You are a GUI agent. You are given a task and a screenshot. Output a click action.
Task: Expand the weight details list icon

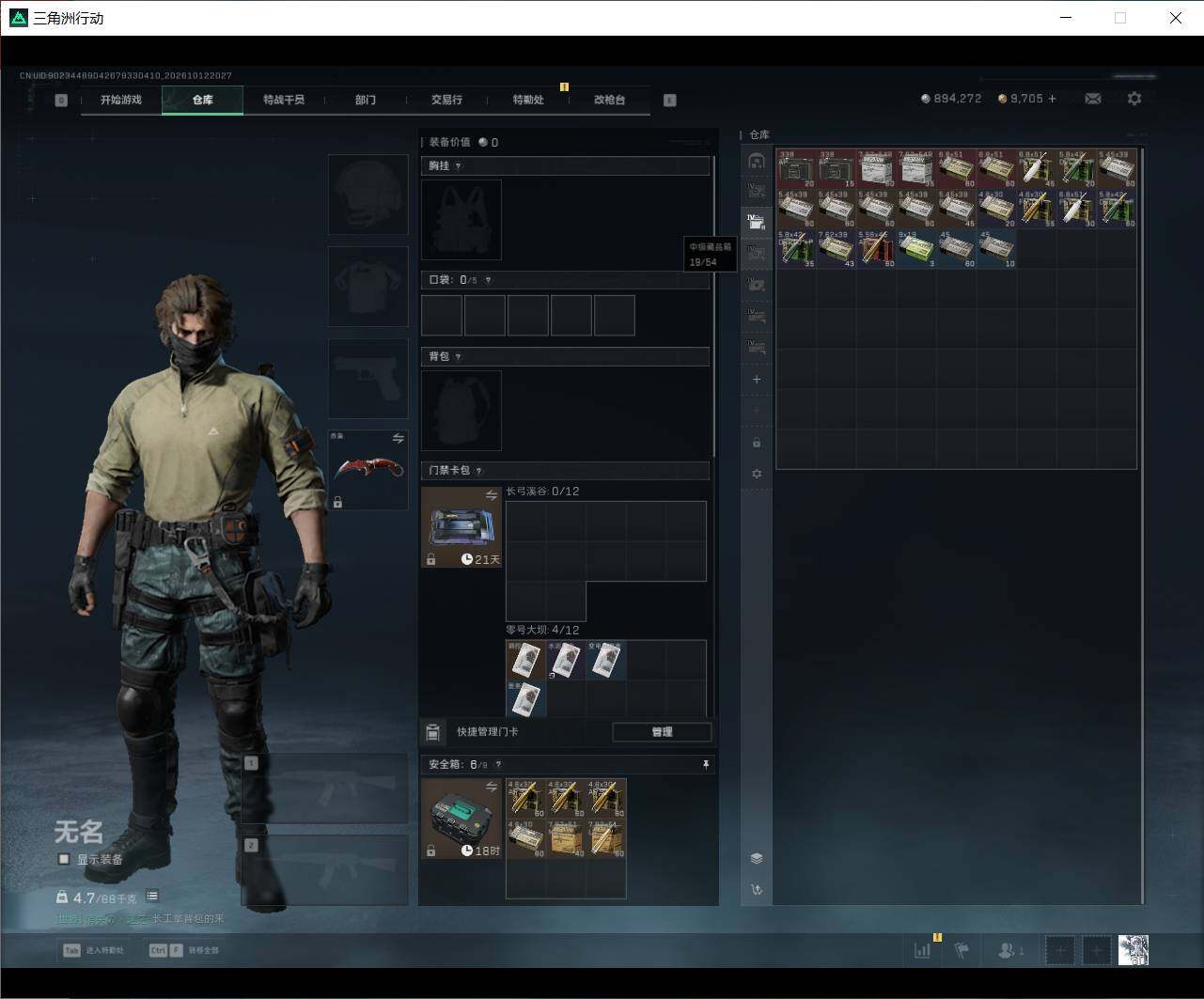coord(152,897)
